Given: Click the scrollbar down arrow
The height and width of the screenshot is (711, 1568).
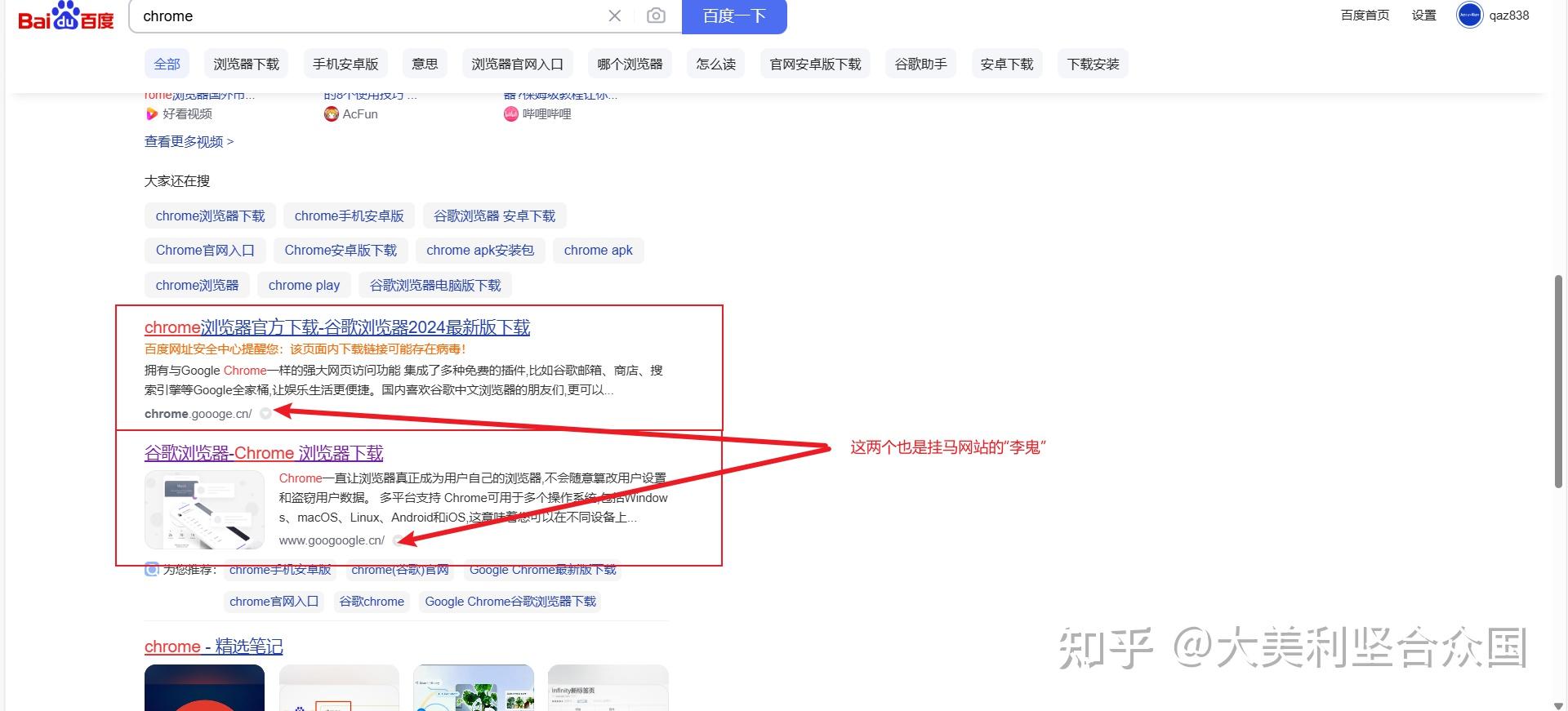Looking at the screenshot, I should 1558,704.
